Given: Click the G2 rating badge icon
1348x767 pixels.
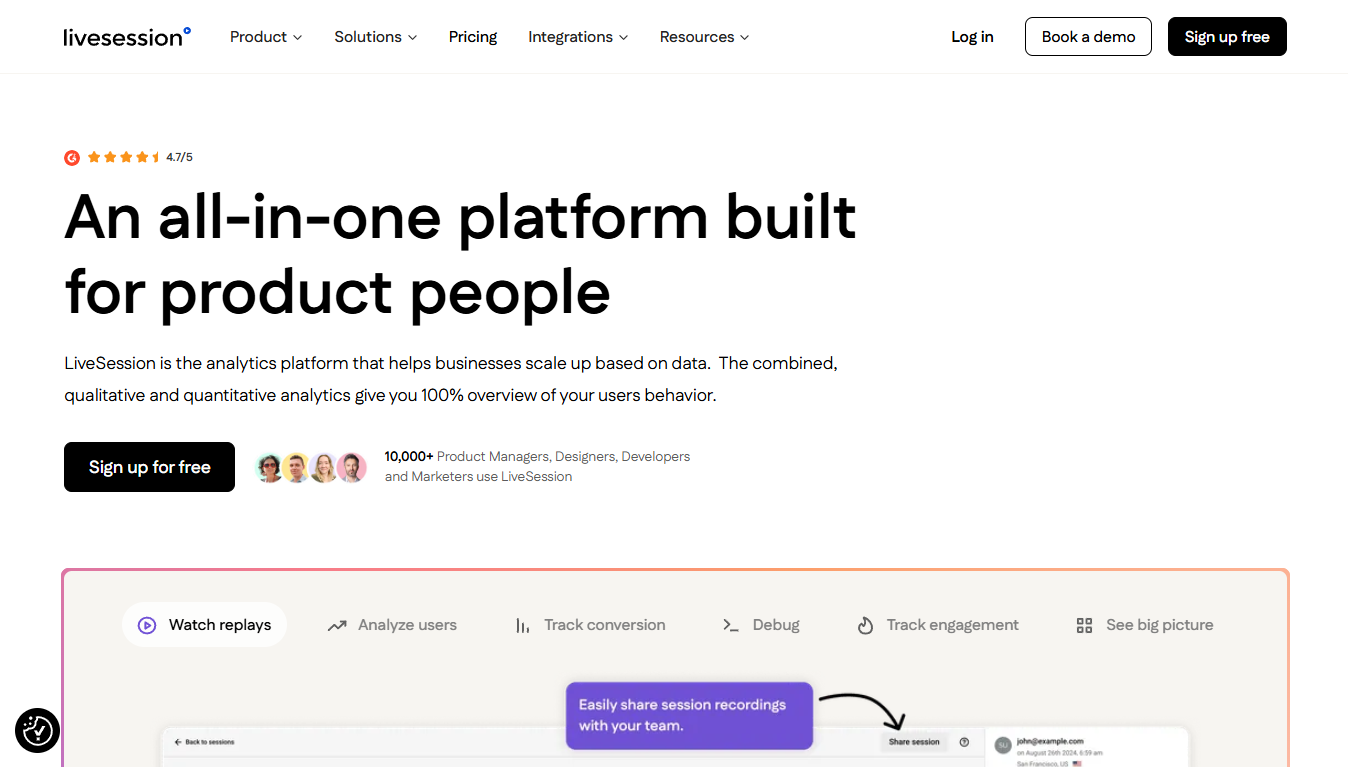Looking at the screenshot, I should [72, 157].
